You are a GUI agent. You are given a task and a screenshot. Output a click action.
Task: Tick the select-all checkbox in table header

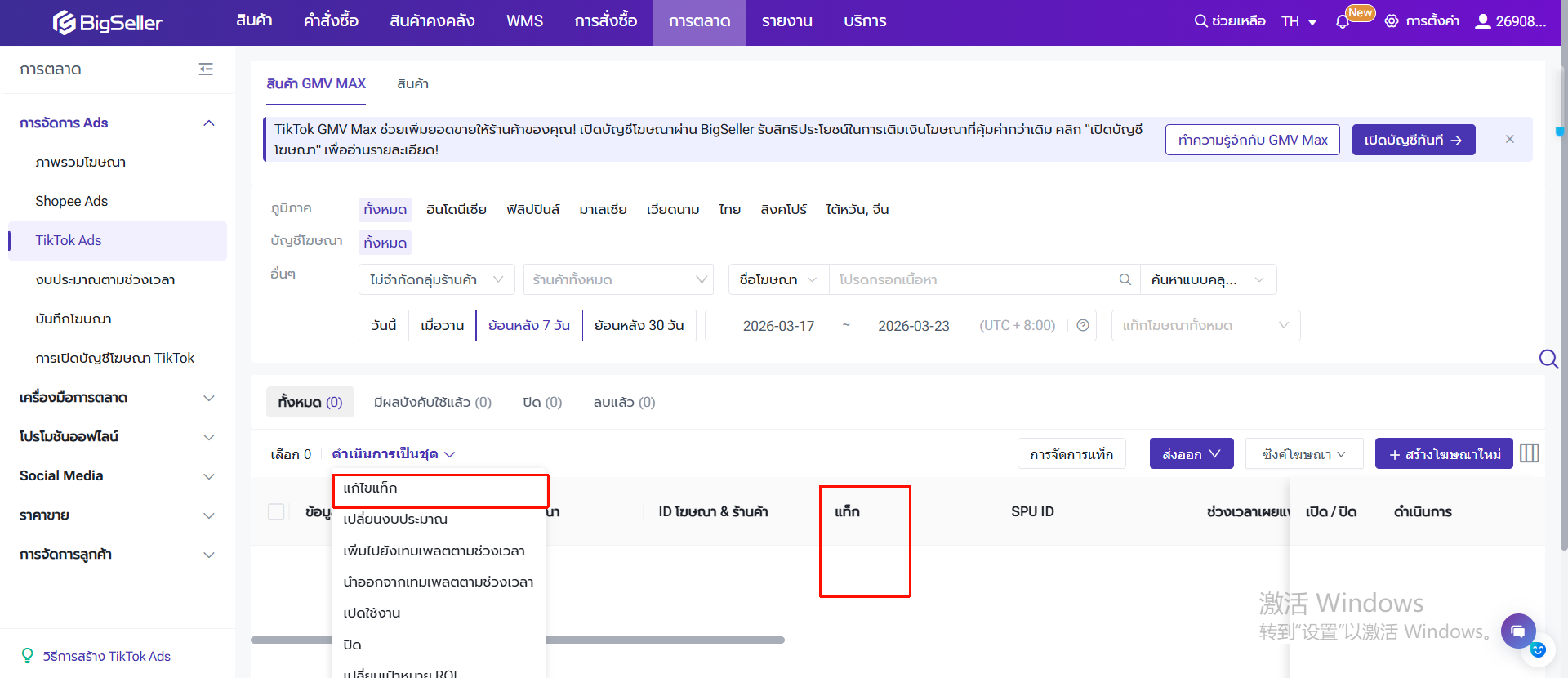[276, 511]
